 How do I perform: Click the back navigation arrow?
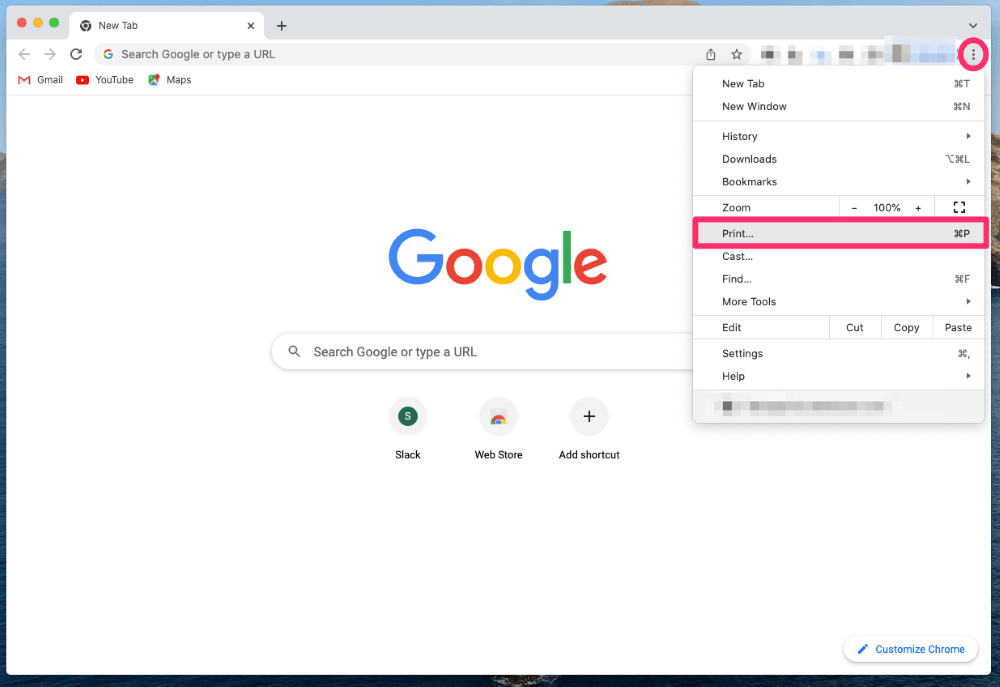(x=24, y=54)
